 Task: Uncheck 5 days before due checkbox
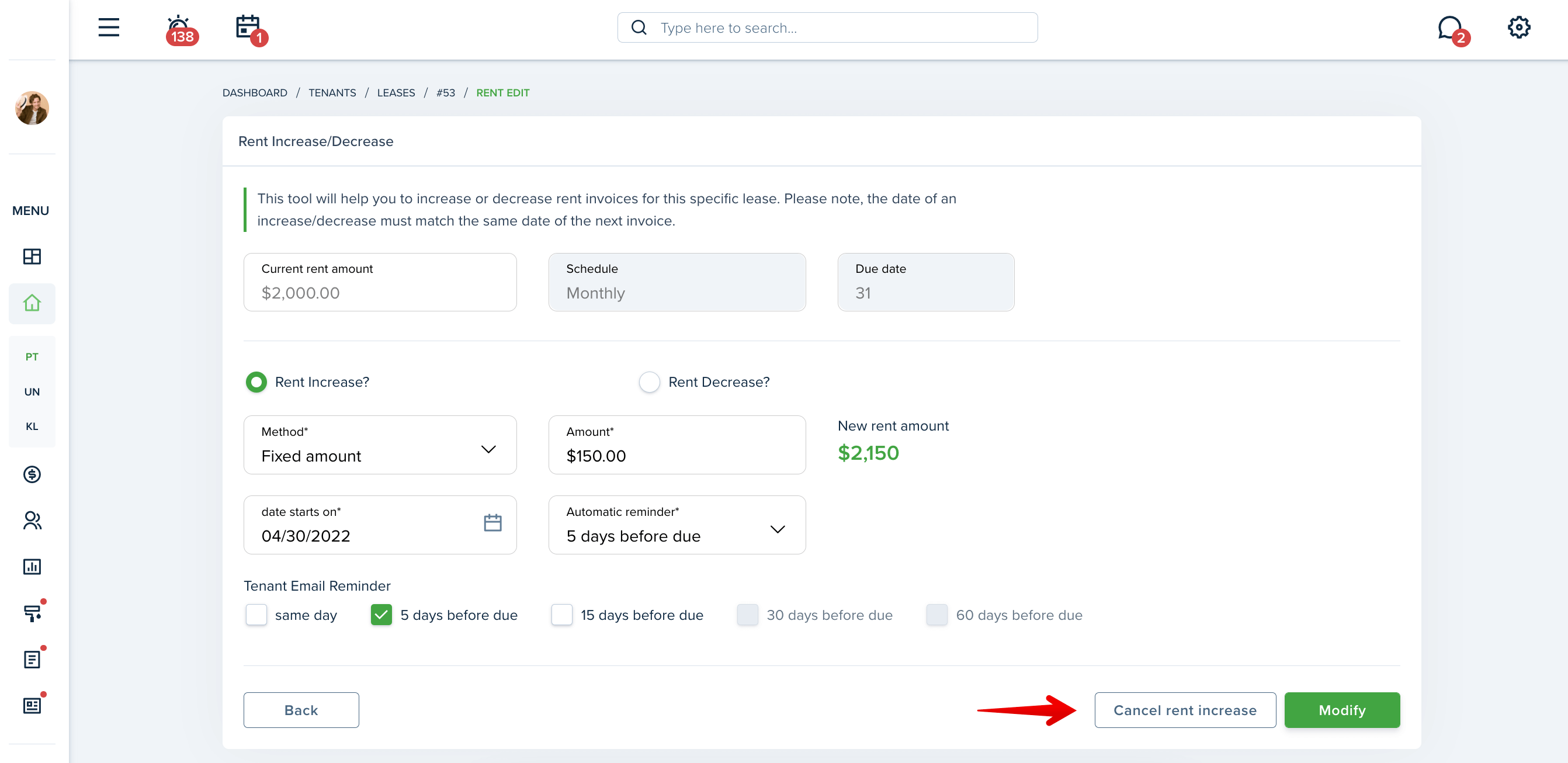[381, 615]
